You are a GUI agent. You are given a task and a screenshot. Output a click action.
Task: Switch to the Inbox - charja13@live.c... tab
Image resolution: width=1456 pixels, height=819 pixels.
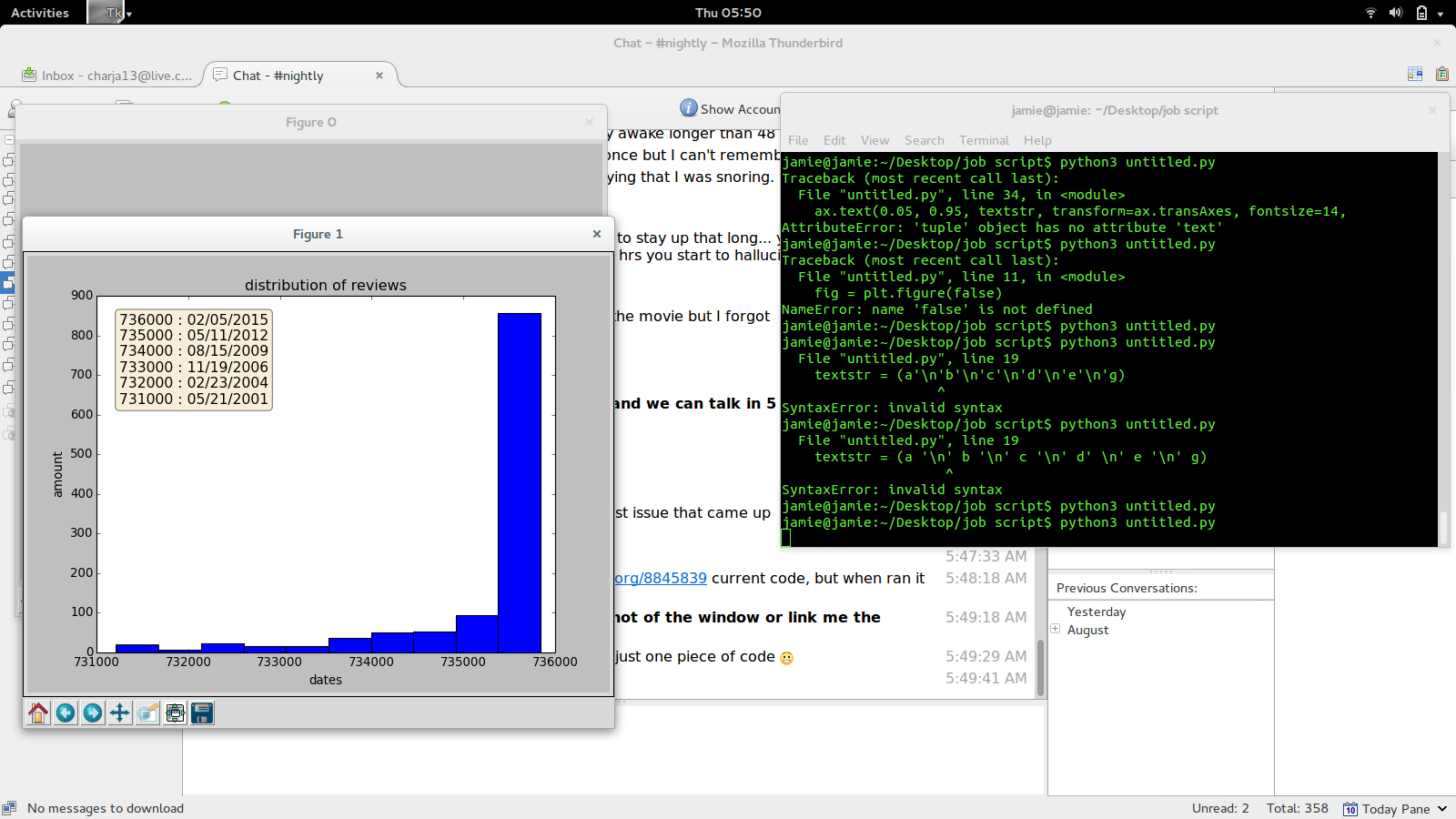click(107, 76)
